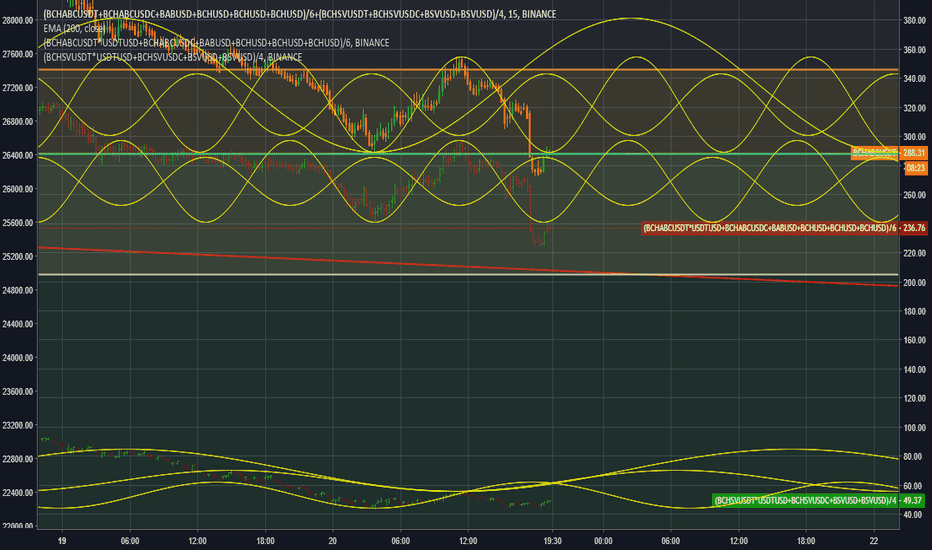Click 25600.00 on the left price scale
Viewport: 932px width, 550px height.
tap(18, 223)
